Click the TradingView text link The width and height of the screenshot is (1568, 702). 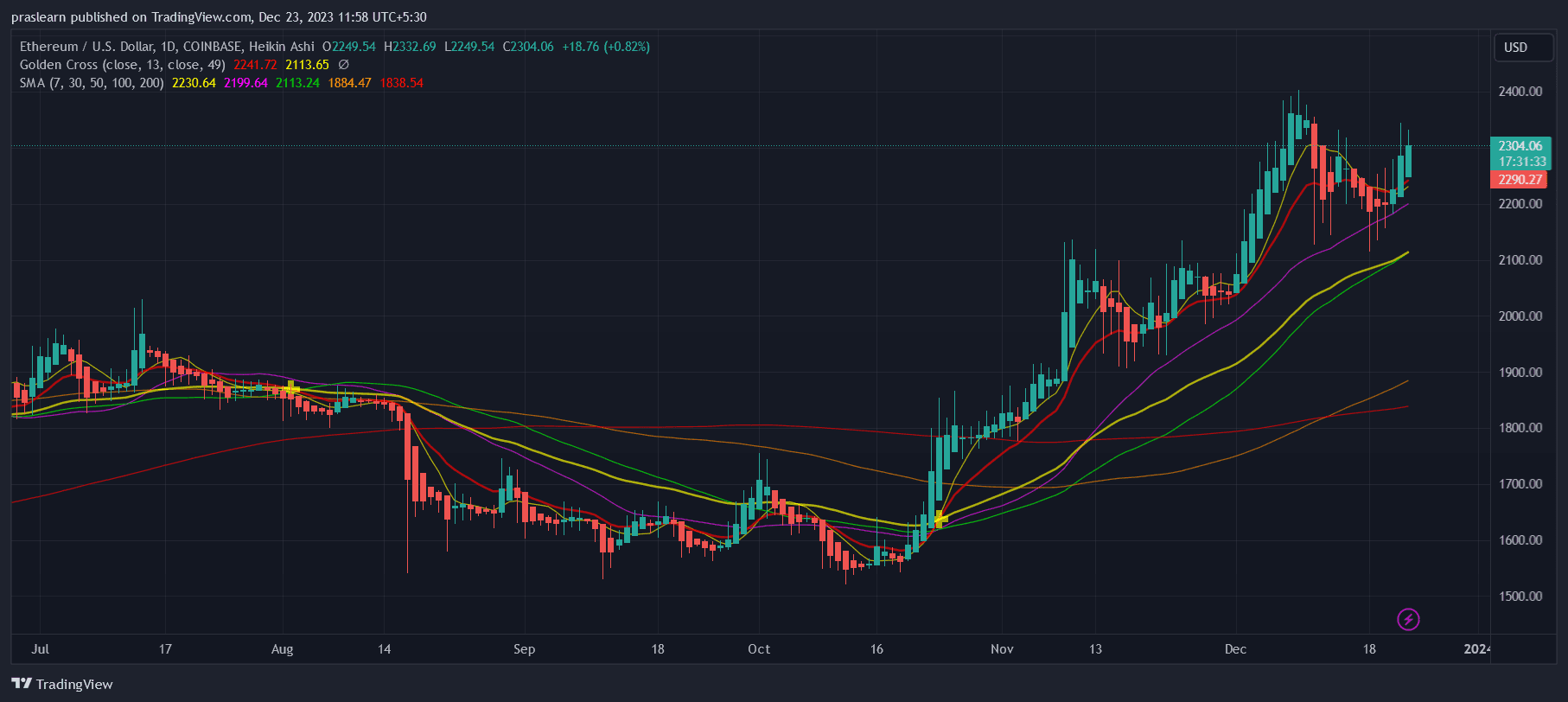point(74,684)
